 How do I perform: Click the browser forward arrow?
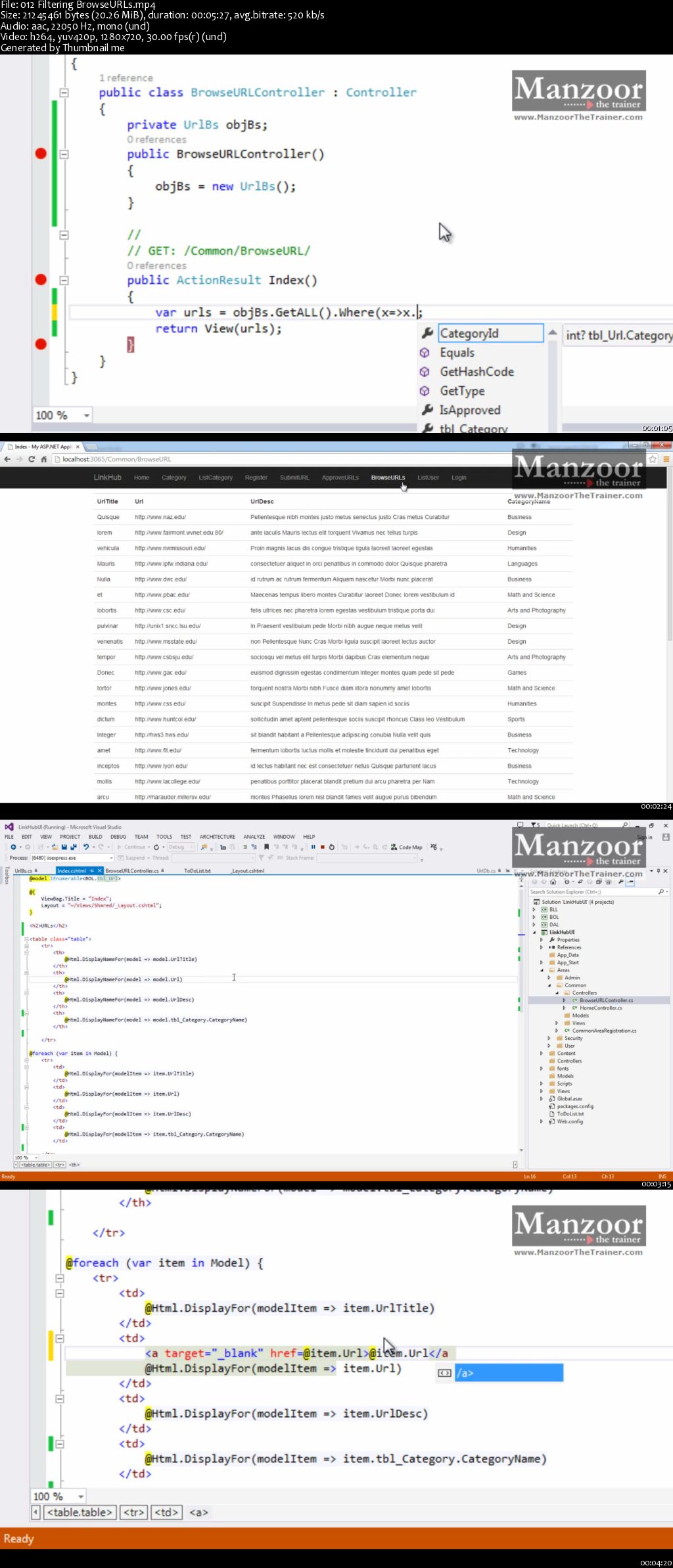click(19, 459)
